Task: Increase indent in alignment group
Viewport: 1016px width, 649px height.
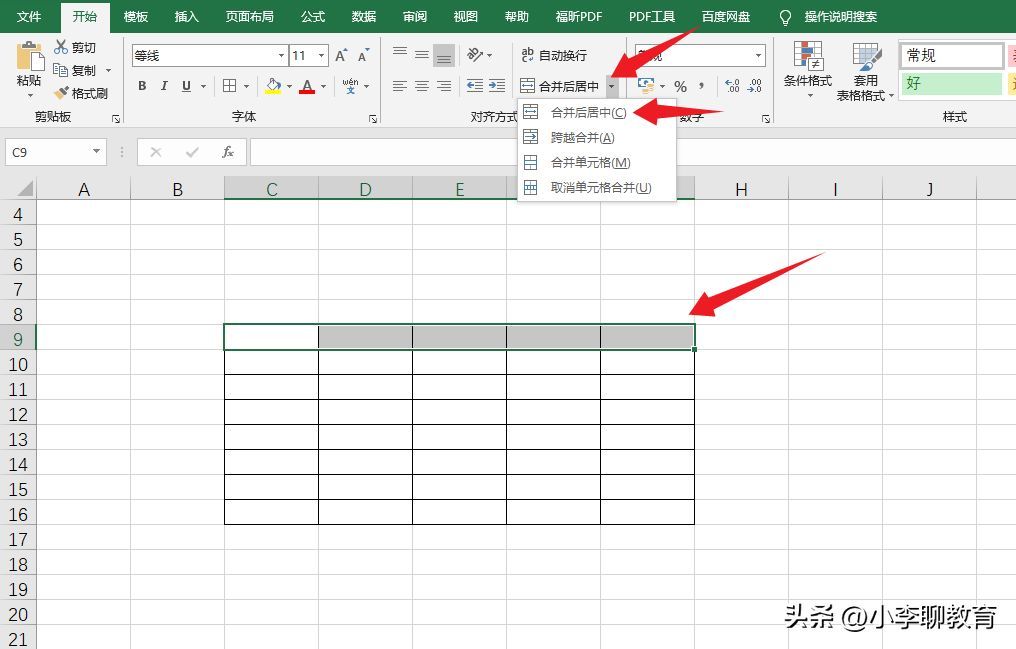Action: point(497,85)
